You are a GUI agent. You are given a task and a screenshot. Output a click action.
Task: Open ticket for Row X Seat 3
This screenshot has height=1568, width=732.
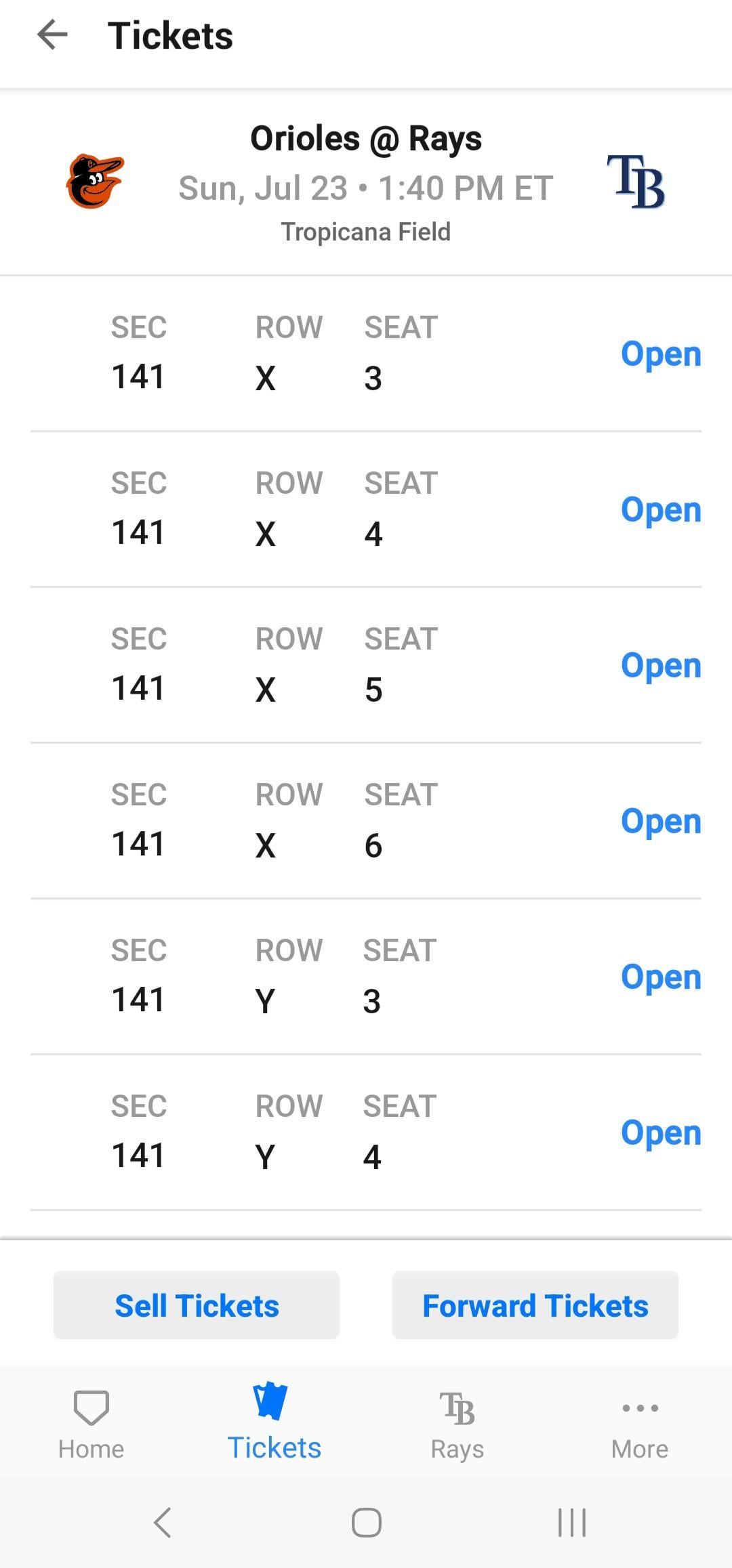(x=661, y=354)
